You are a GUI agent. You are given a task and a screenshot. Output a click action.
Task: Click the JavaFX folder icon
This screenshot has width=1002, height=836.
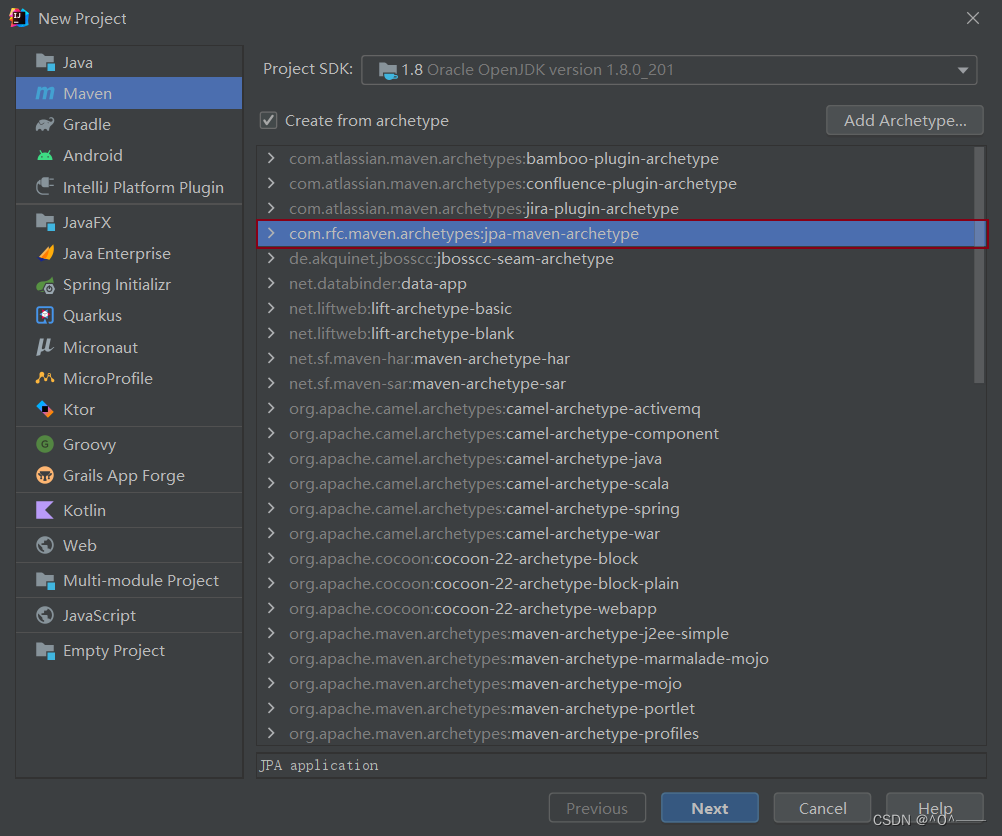45,222
